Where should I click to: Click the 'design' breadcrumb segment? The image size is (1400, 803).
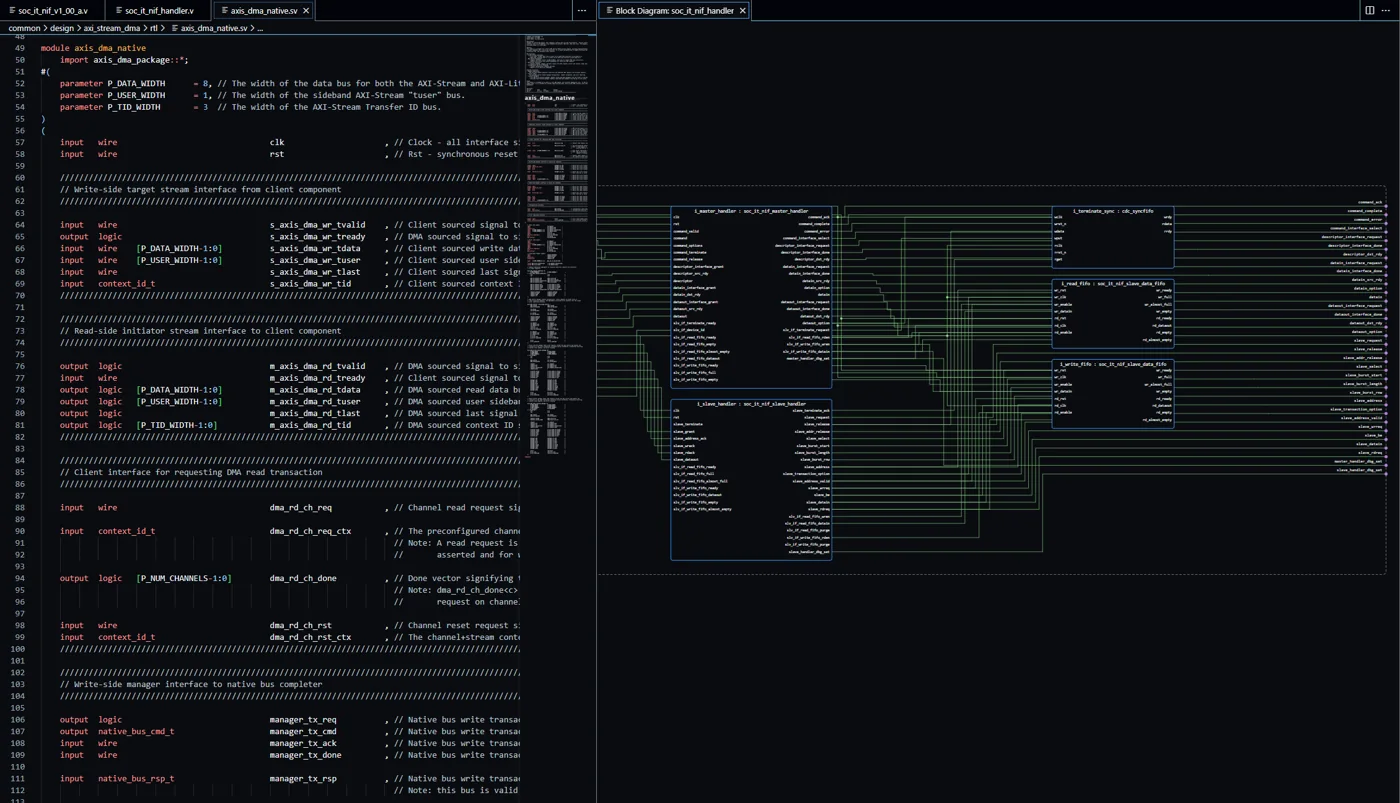(62, 28)
